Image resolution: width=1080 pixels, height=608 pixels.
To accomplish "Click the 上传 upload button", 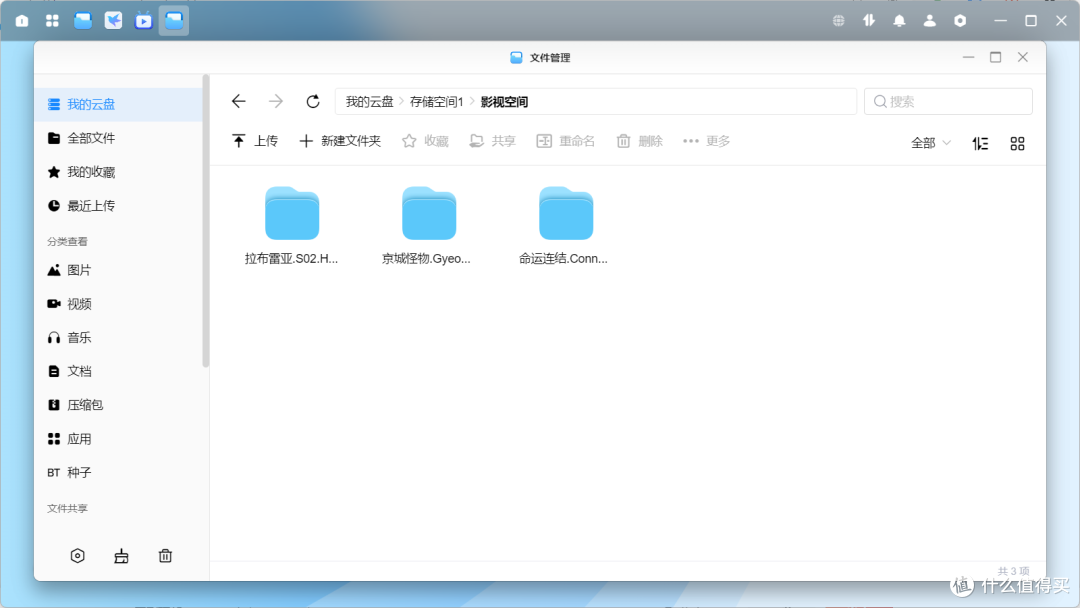I will click(x=254, y=141).
